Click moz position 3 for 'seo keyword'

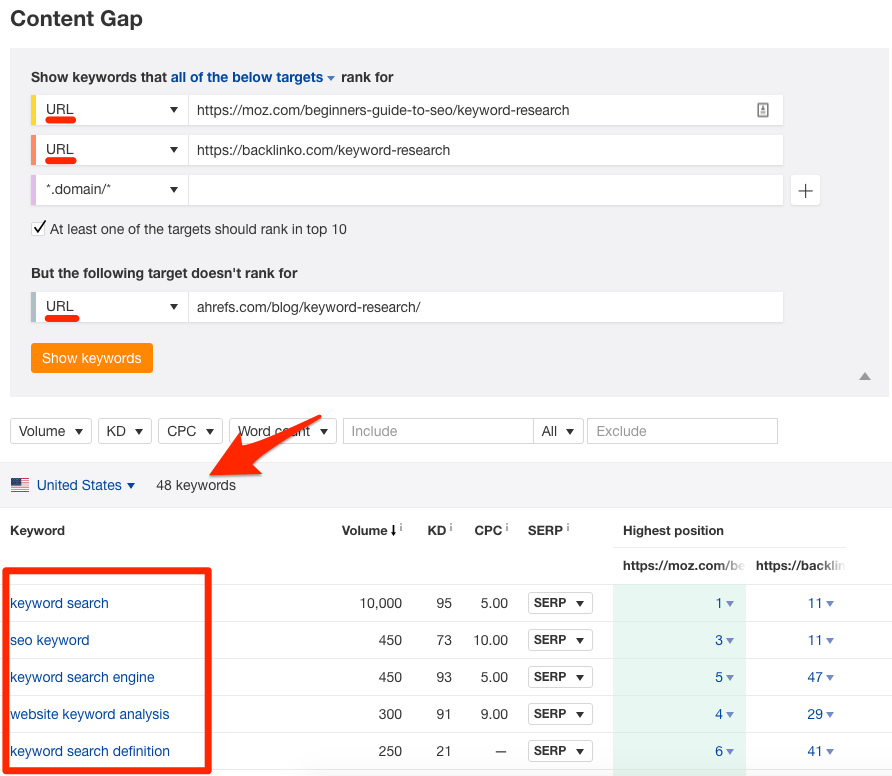point(724,640)
